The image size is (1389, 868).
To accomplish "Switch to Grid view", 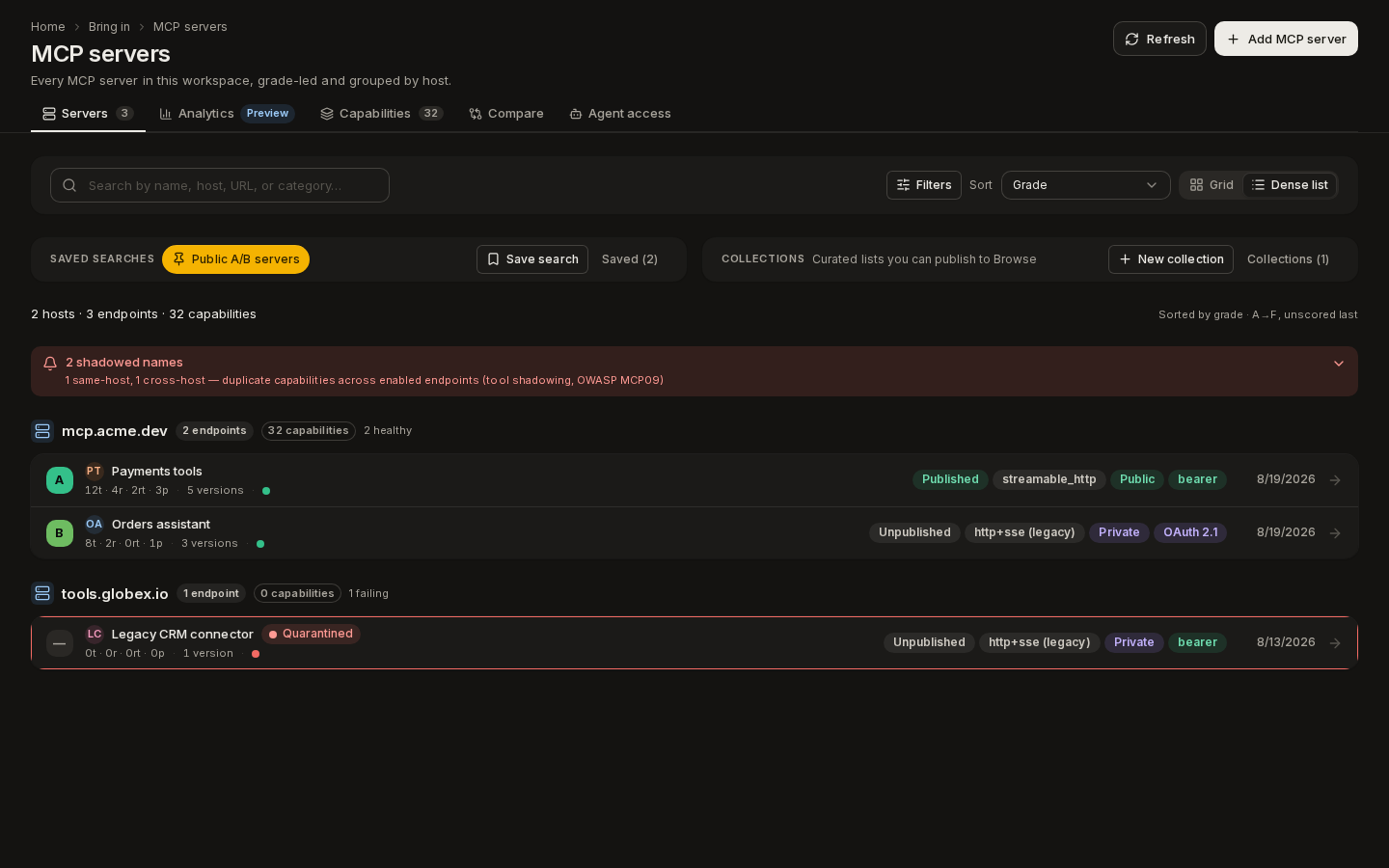I will click(1212, 185).
